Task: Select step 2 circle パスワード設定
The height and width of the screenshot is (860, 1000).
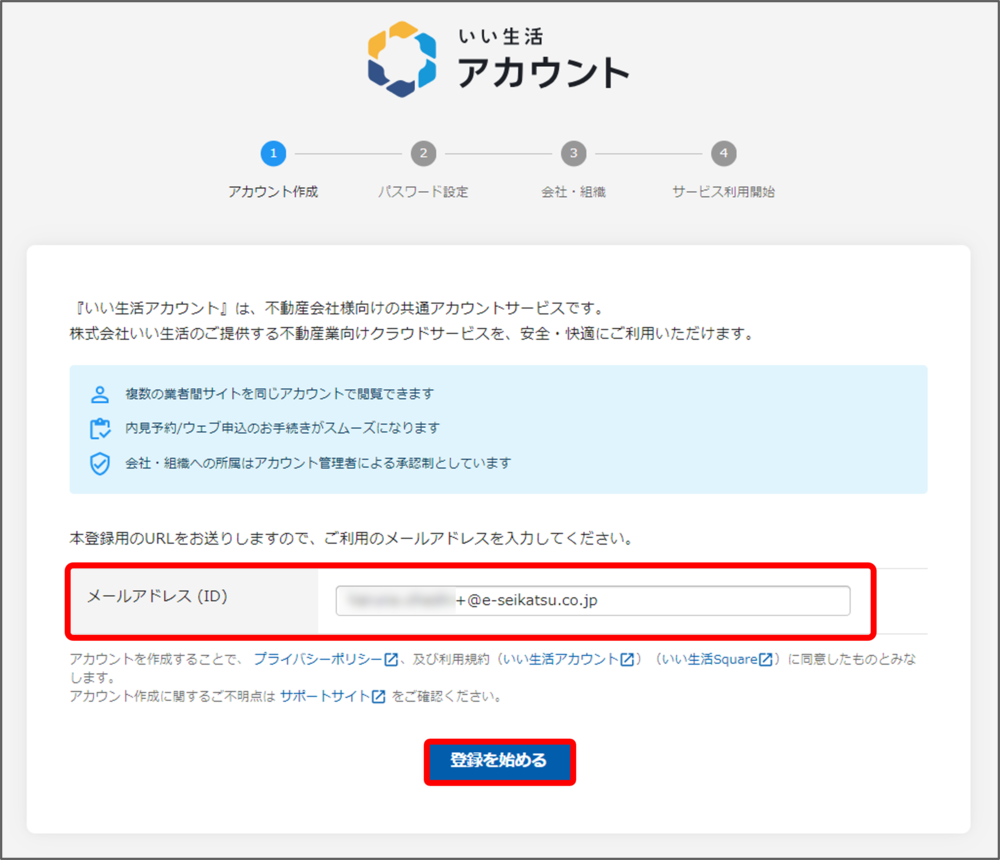Action: [423, 153]
